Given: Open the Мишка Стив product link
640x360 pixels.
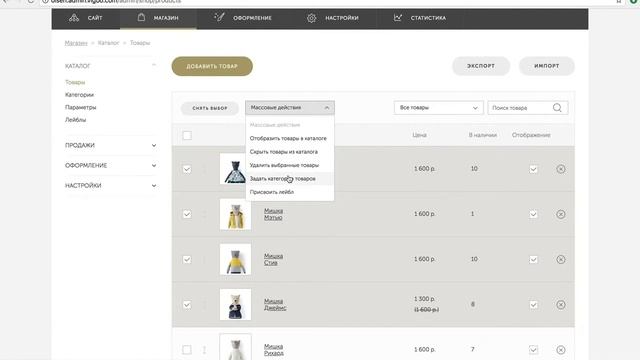Looking at the screenshot, I should pos(273,259).
